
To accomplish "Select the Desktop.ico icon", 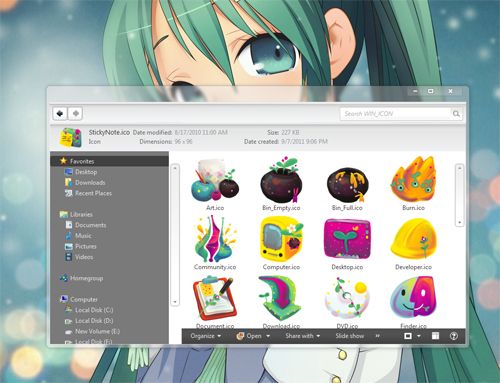I will 347,240.
